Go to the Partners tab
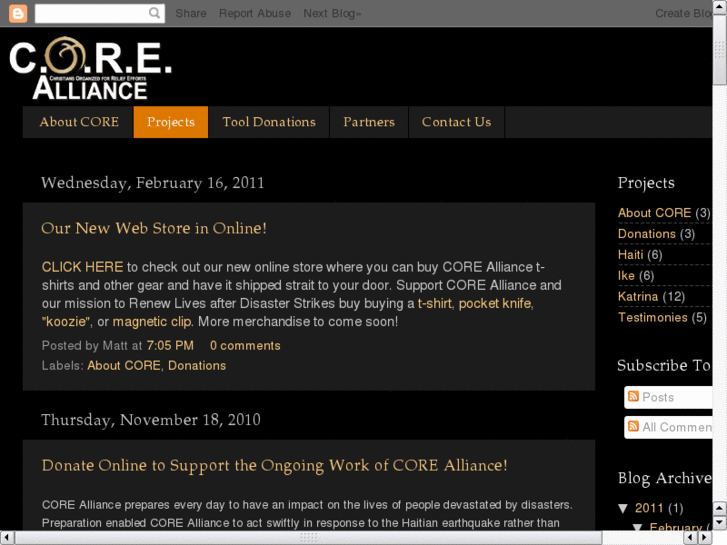The width and height of the screenshot is (727, 545). [369, 122]
